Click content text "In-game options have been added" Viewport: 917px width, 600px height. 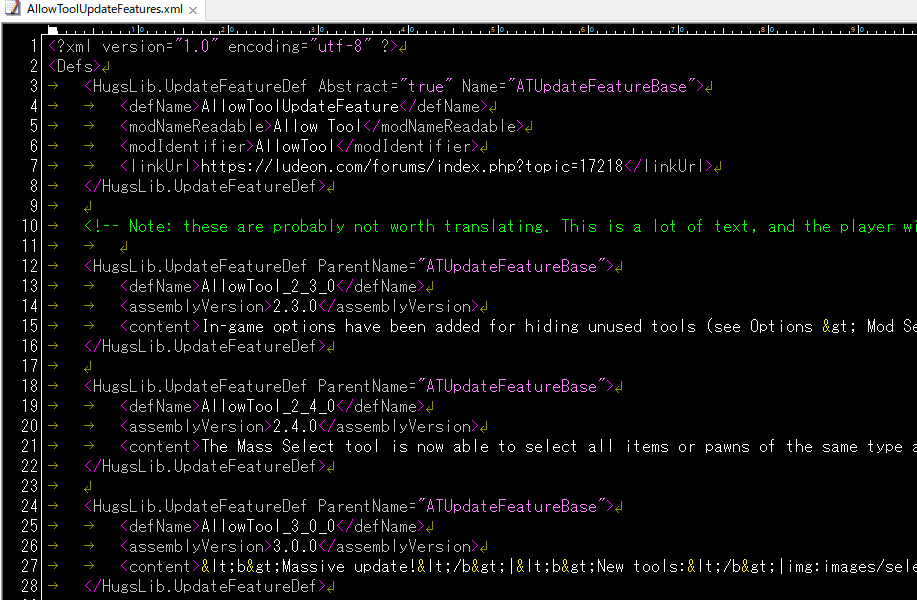click(340, 326)
